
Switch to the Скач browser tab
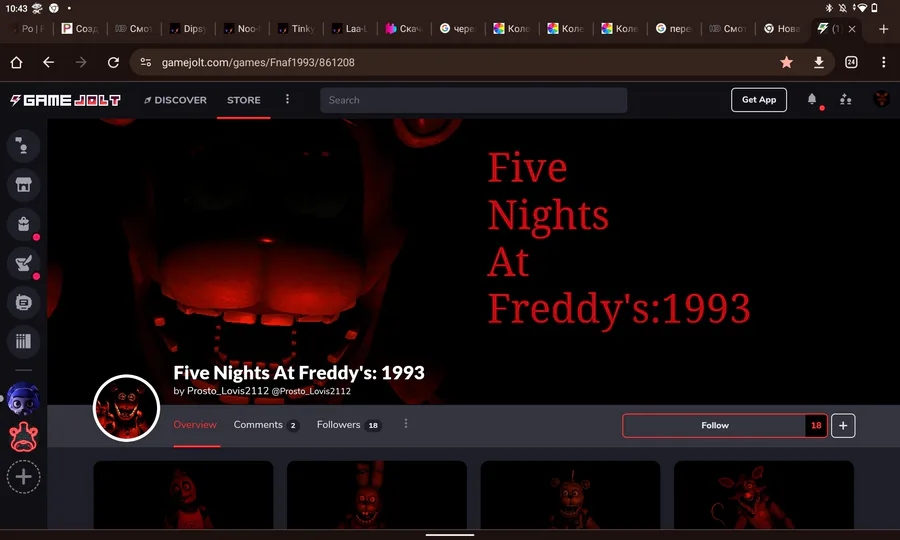coord(404,29)
